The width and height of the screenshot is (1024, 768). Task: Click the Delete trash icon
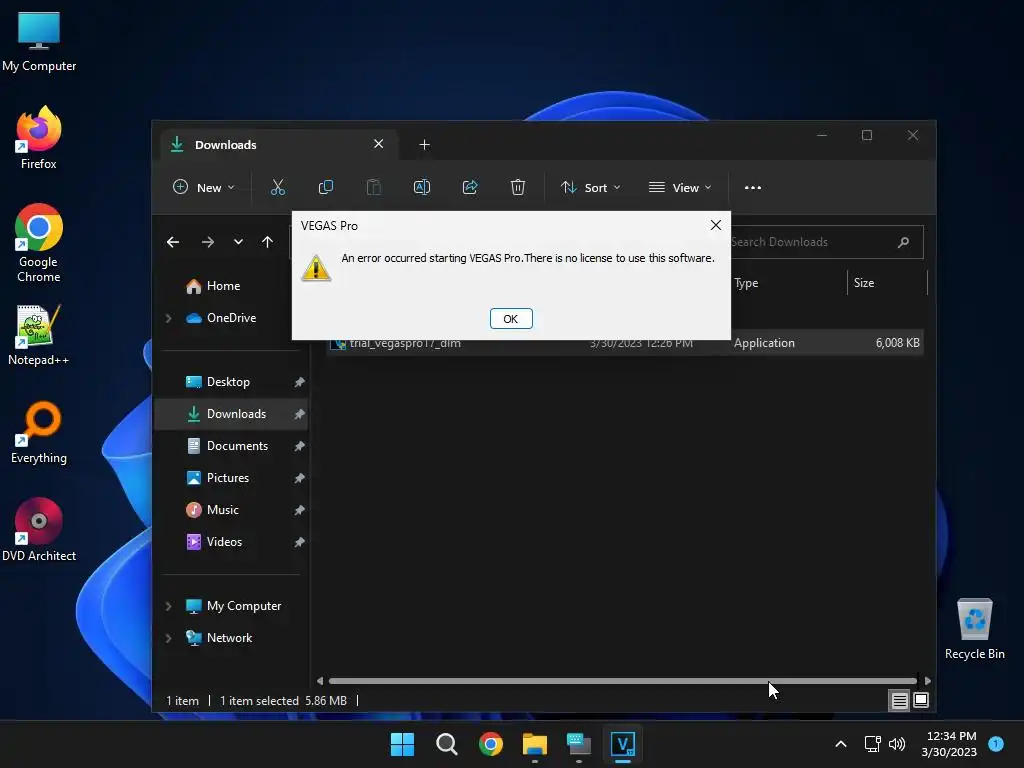tap(517, 187)
